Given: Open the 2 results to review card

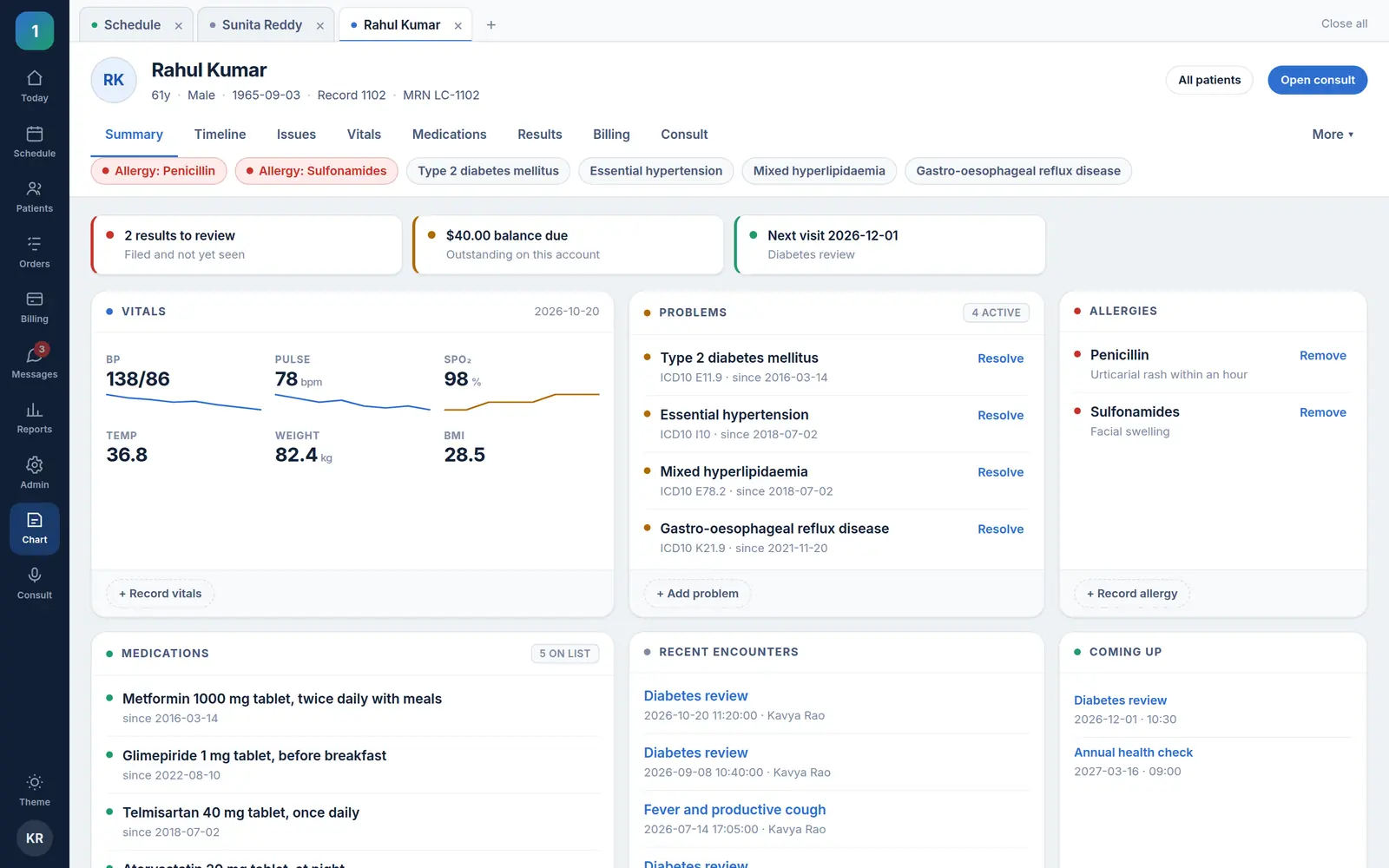Looking at the screenshot, I should (x=247, y=245).
